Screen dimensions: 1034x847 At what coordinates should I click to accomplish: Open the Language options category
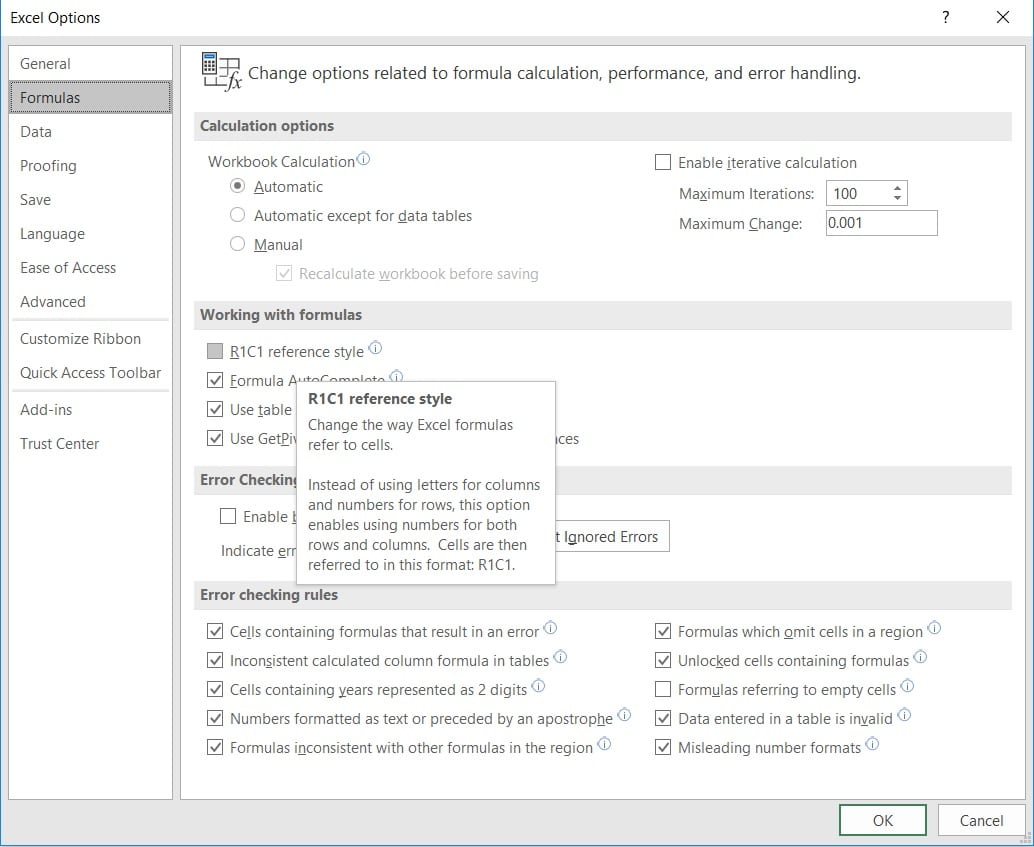click(x=90, y=234)
